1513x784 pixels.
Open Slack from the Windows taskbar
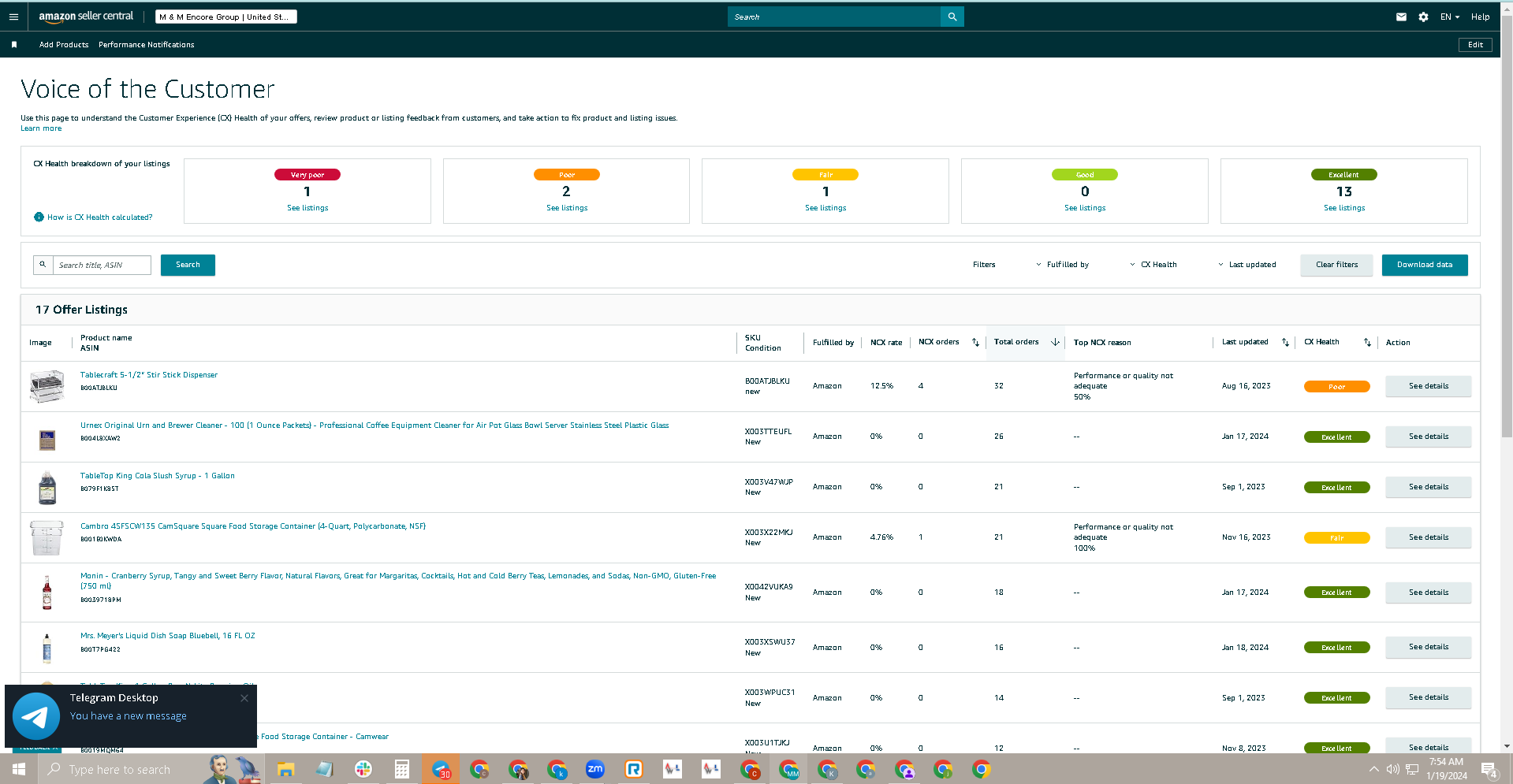coord(363,769)
